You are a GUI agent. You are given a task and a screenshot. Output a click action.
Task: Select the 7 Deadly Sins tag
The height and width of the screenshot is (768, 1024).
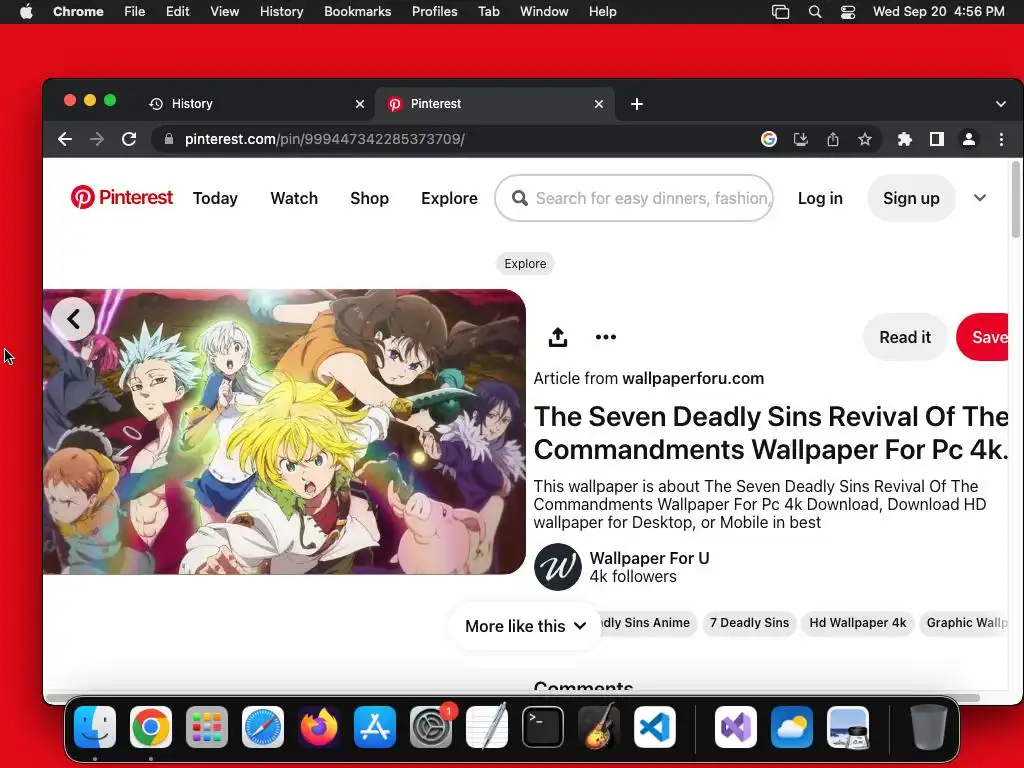(749, 623)
